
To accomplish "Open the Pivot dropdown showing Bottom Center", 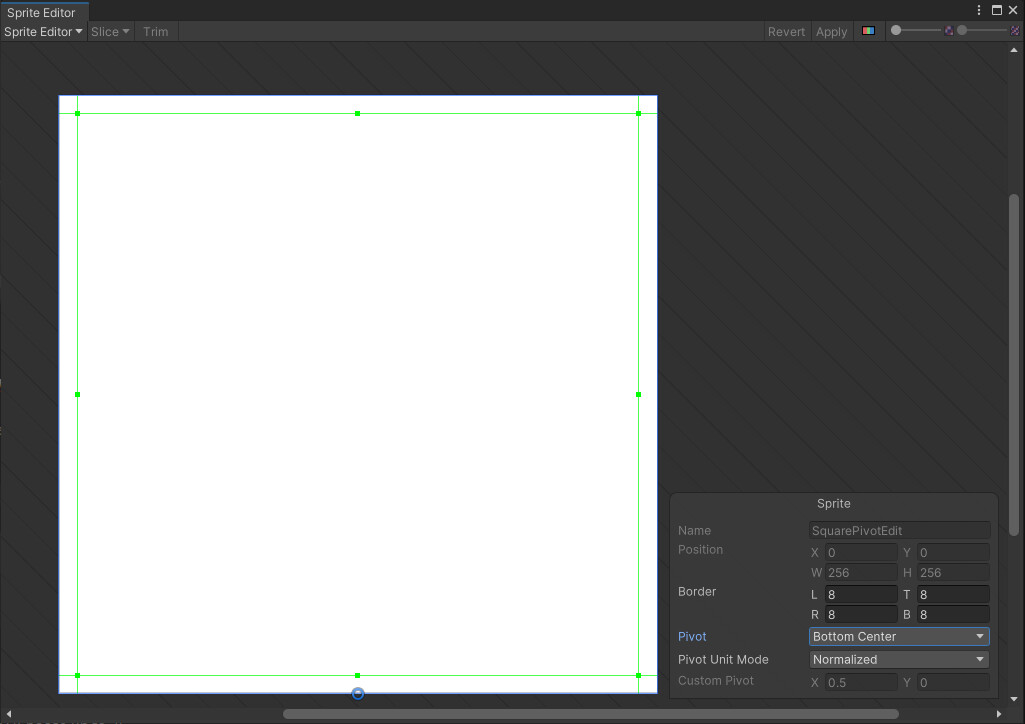I will tap(897, 636).
